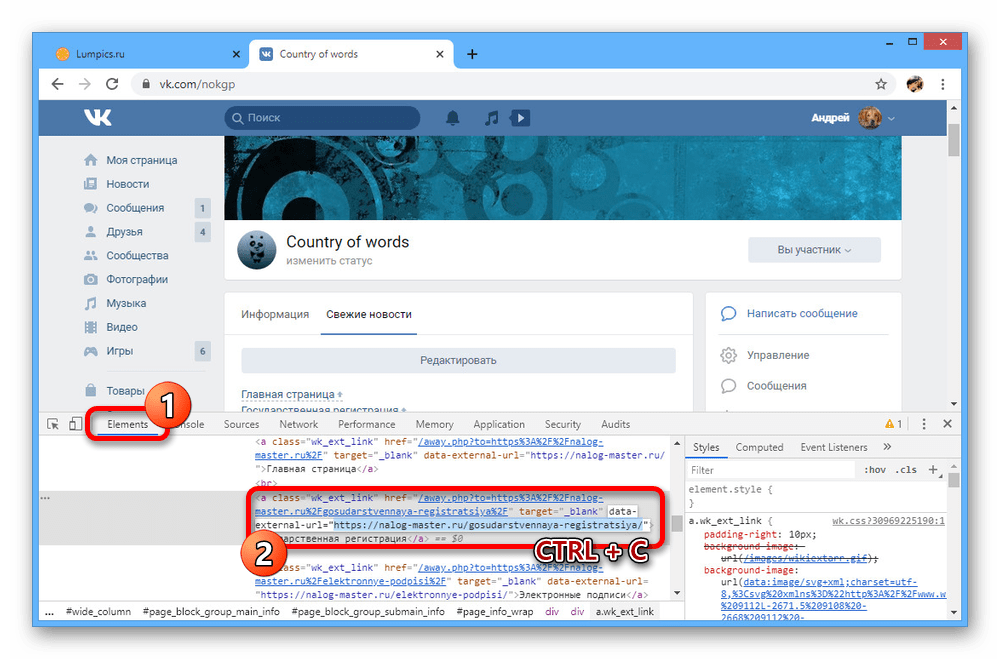Viewport: 1000px width, 659px height.
Task: Close the Lumpics.ru tab
Action: coord(236,54)
